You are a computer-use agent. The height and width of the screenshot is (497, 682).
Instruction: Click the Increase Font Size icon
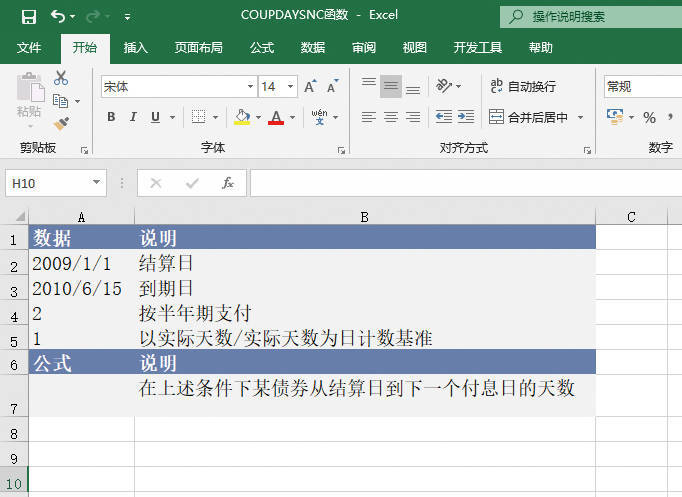[310, 87]
